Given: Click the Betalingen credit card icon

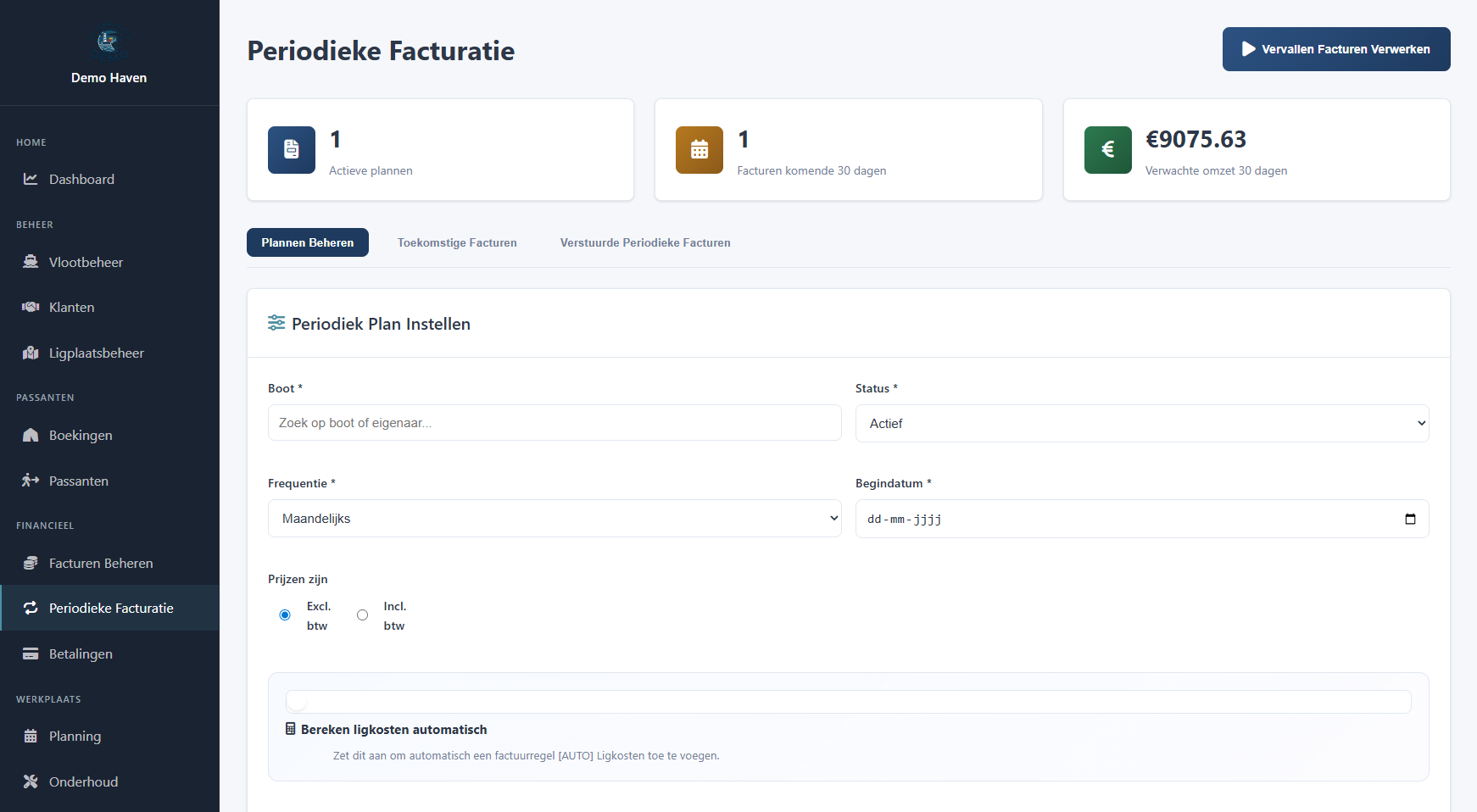Looking at the screenshot, I should tap(31, 653).
